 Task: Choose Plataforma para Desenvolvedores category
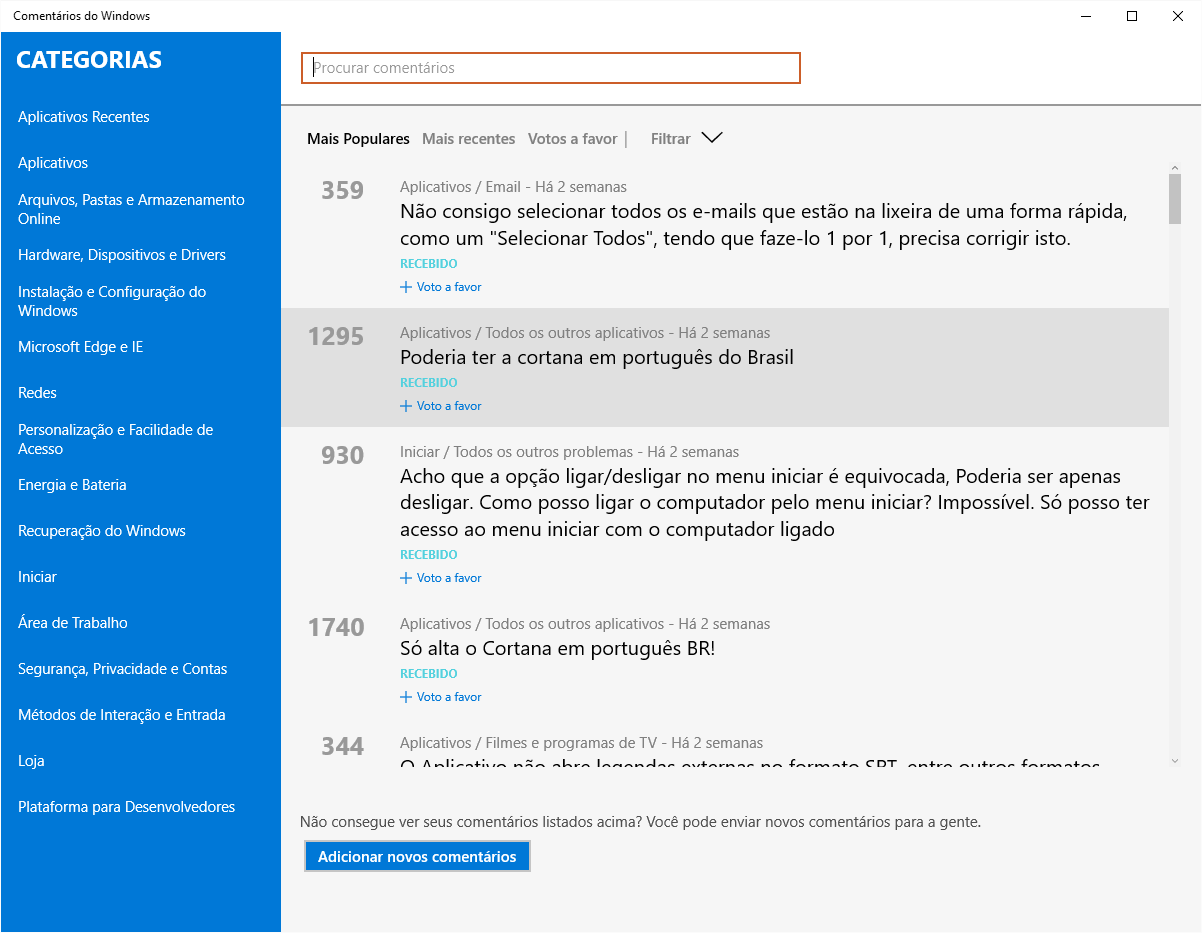coord(126,807)
